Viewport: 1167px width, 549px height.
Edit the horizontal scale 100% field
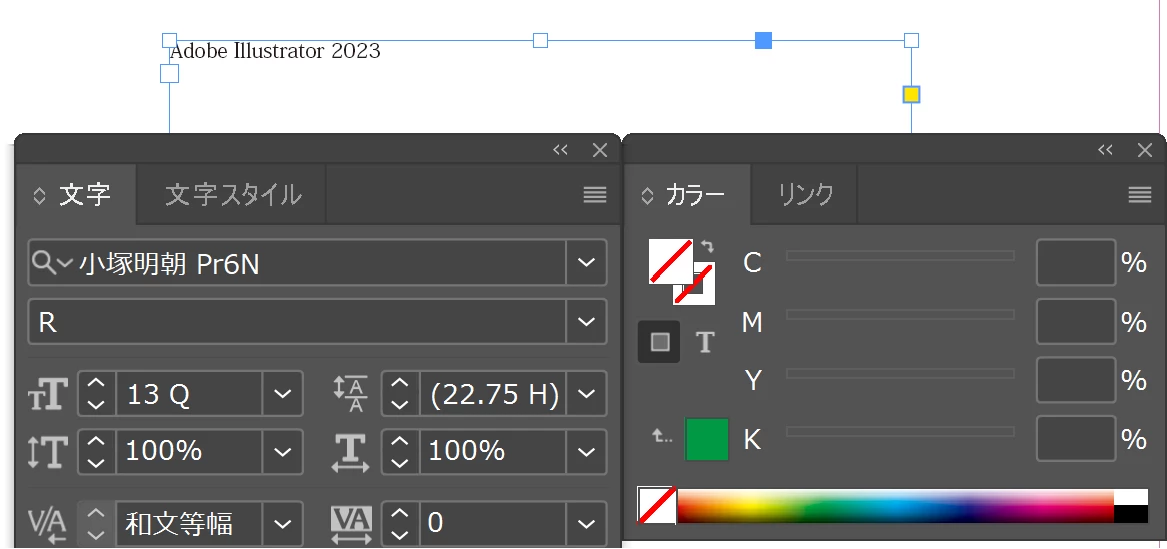click(x=493, y=452)
